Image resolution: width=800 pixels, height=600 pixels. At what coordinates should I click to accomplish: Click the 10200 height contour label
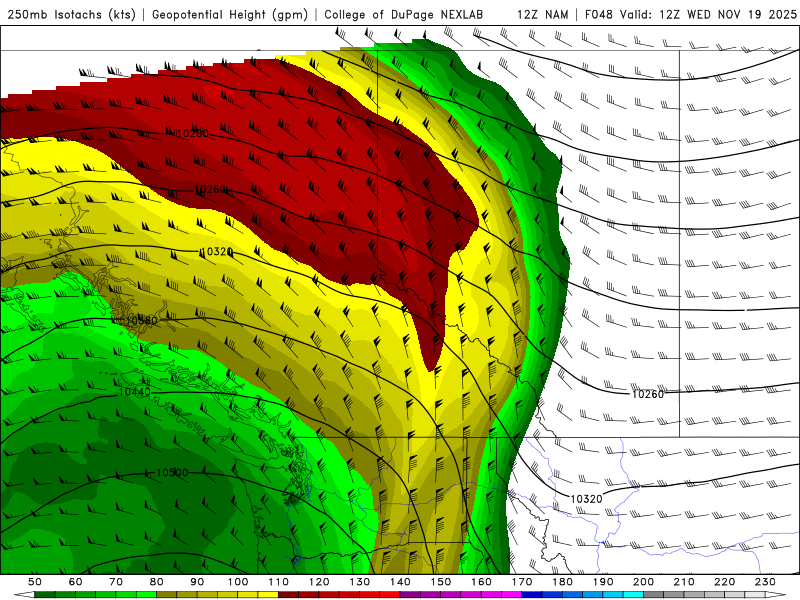point(192,133)
